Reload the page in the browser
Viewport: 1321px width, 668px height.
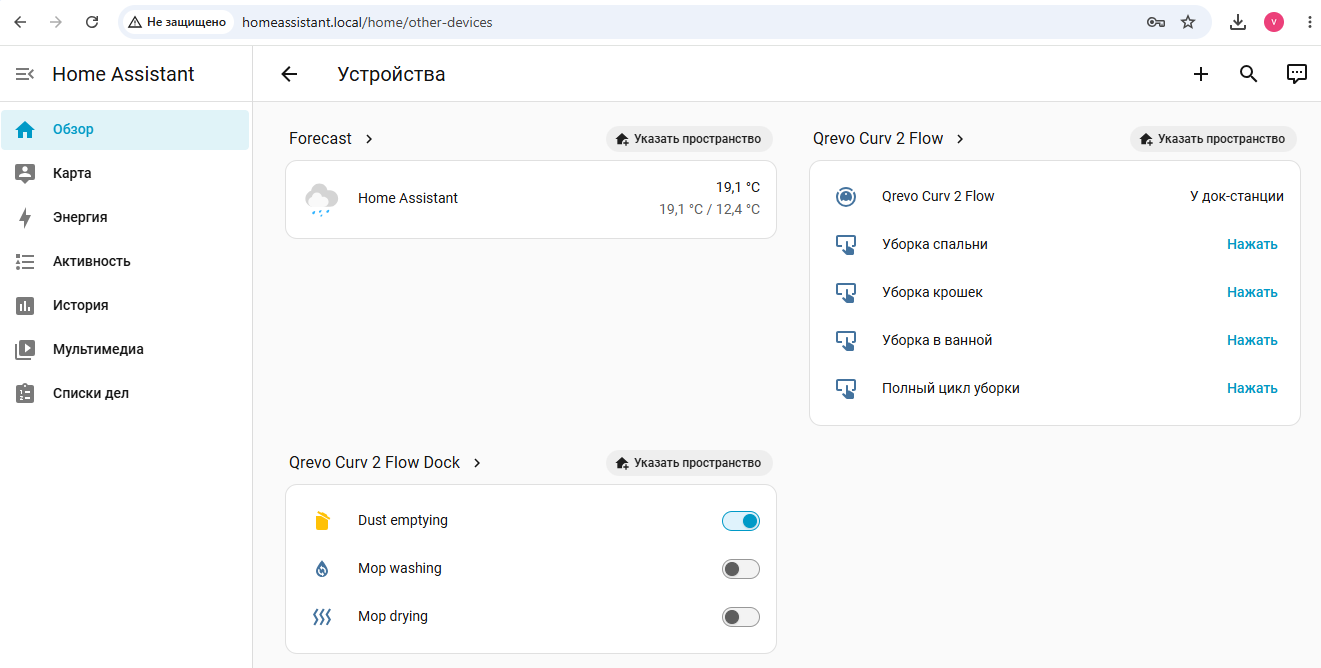pos(92,22)
